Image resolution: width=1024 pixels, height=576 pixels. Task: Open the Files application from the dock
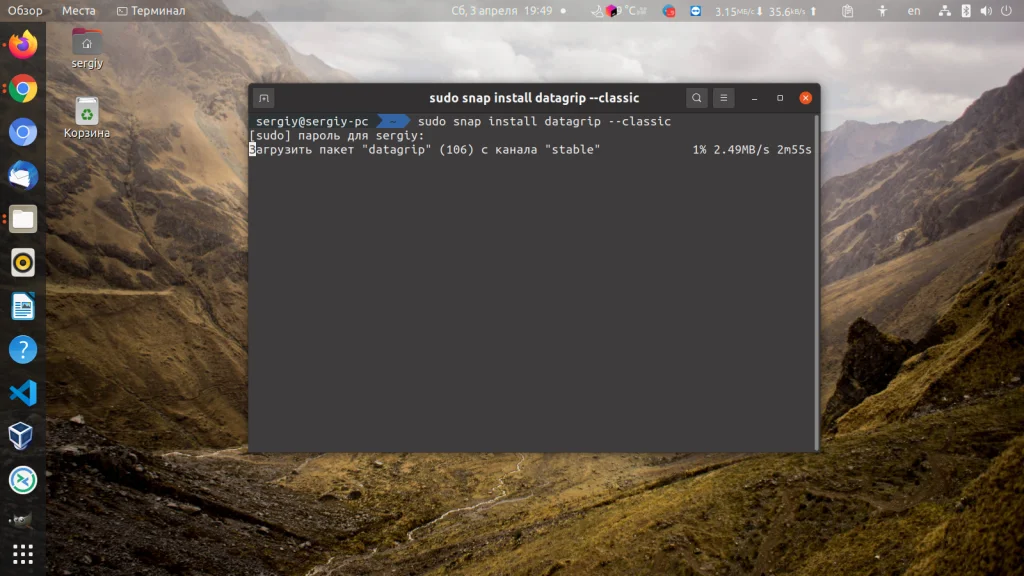tap(22, 218)
